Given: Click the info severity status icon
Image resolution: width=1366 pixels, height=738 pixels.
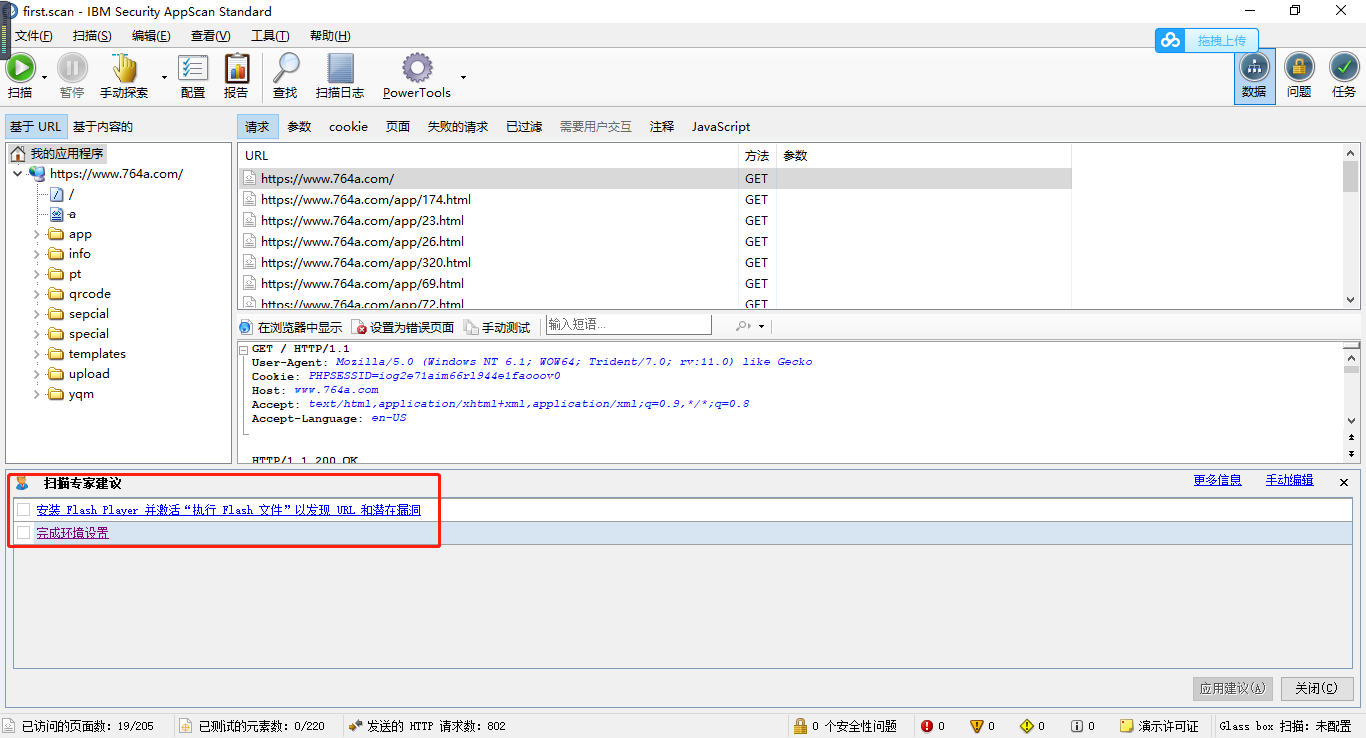Looking at the screenshot, I should click(x=1076, y=726).
